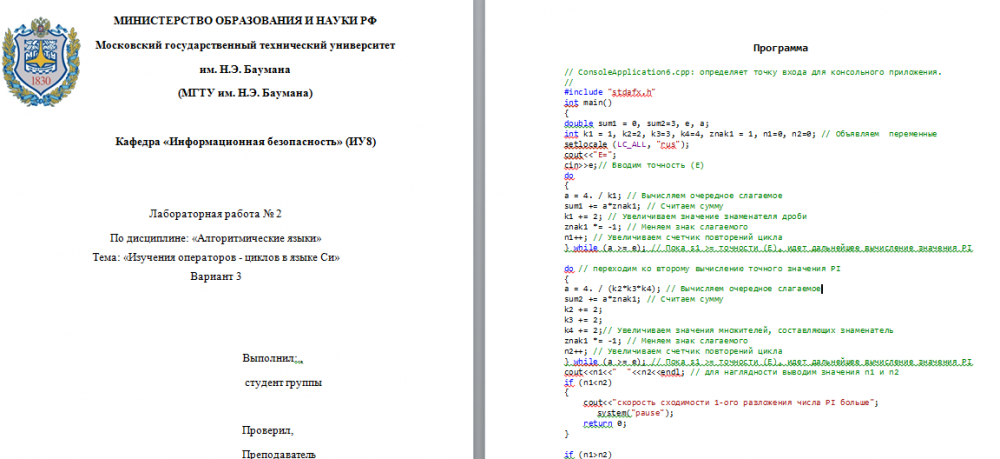Click the line 'return 0;'
This screenshot has width=1000, height=459.
(605, 423)
